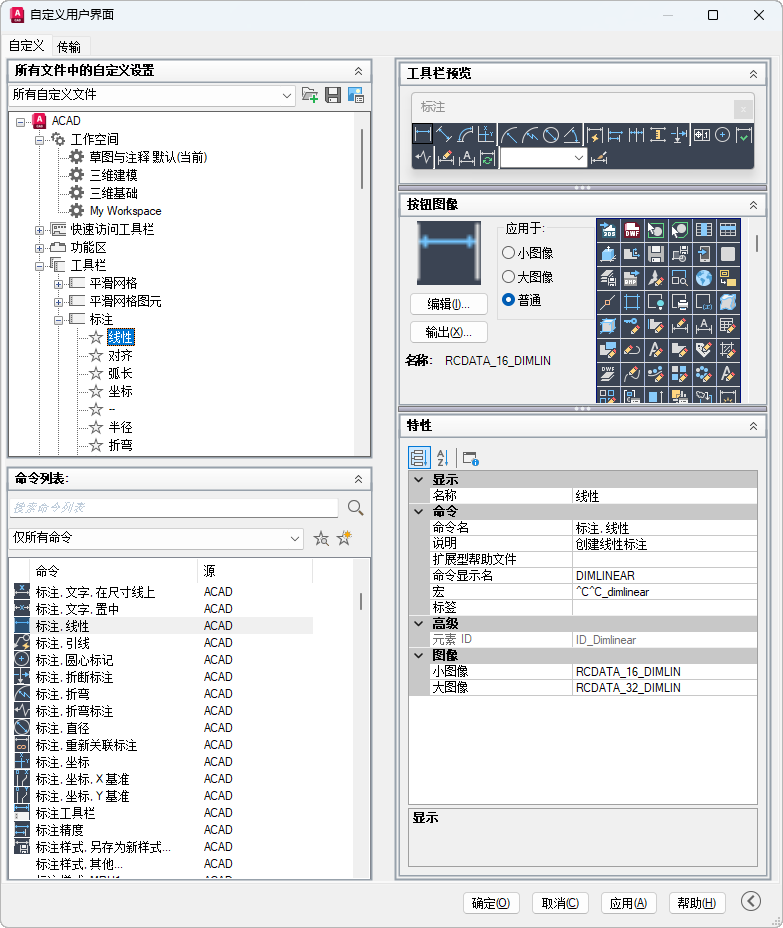Collapse the 命令列表 panel
Image resolution: width=783 pixels, height=928 pixels.
click(358, 479)
